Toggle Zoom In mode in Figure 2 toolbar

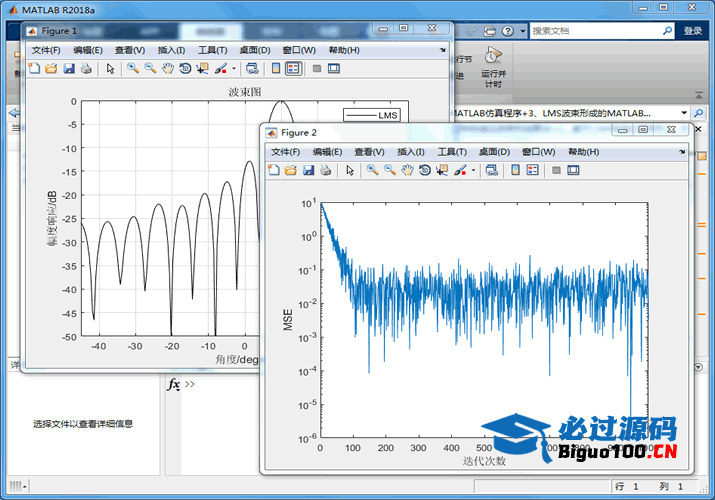pyautogui.click(x=373, y=170)
